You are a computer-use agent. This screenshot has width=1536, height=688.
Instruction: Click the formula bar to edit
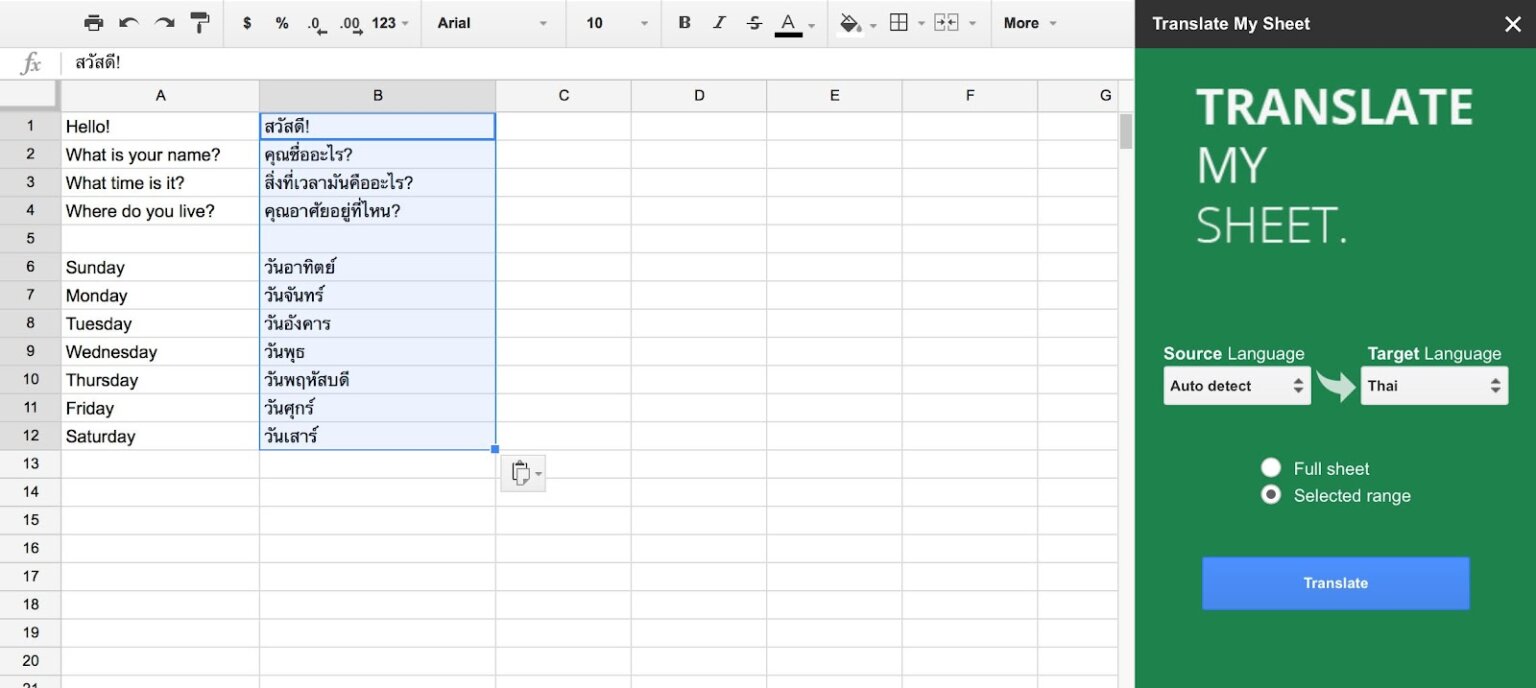[x=400, y=62]
